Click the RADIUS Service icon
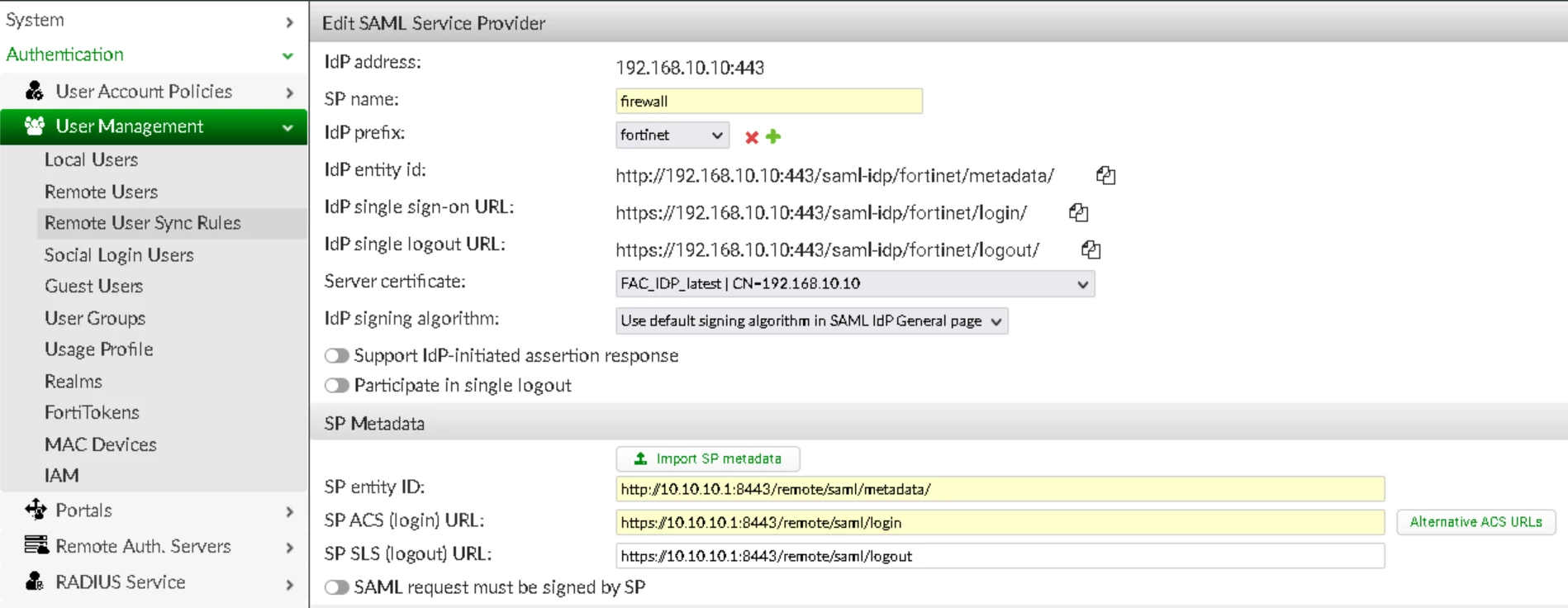The width and height of the screenshot is (1568, 608). coord(35,582)
